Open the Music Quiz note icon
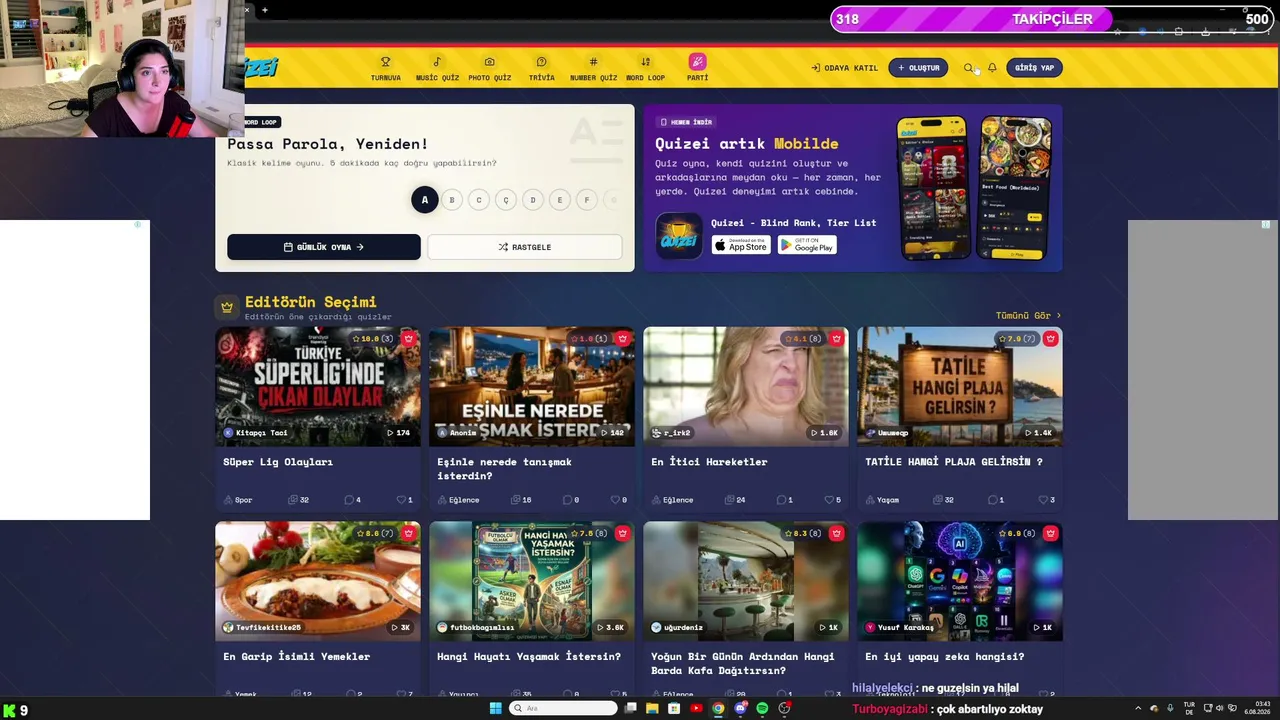The width and height of the screenshot is (1280, 720). [x=437, y=62]
